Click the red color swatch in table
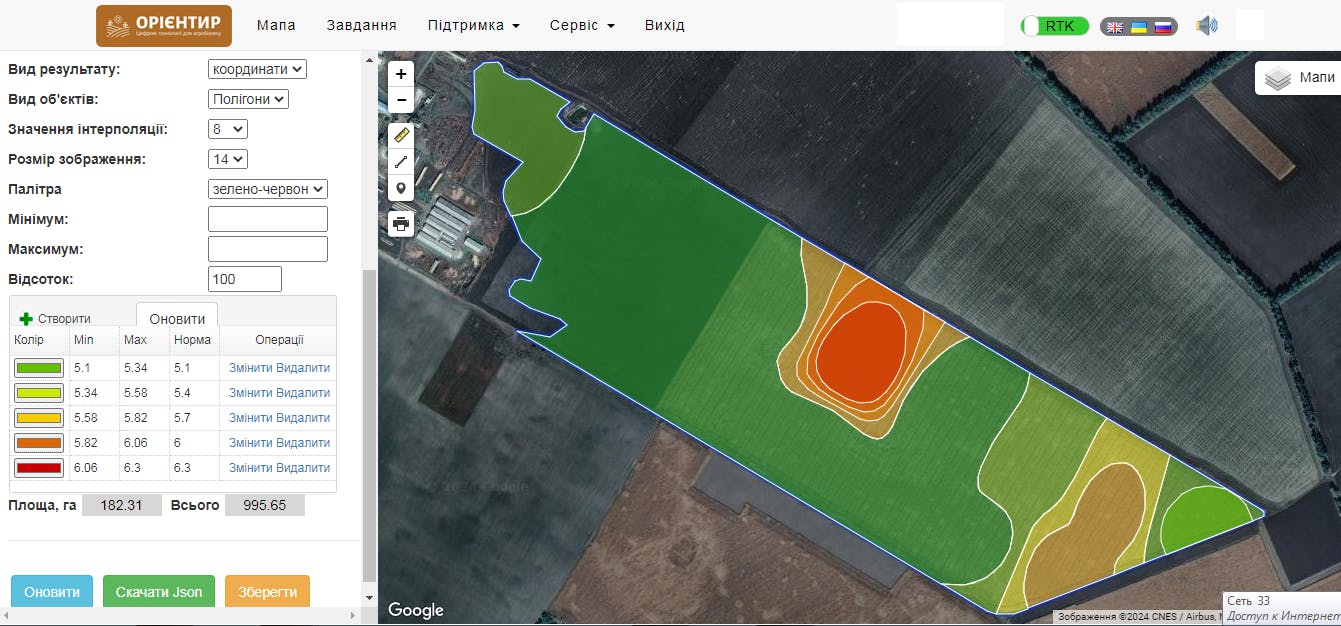This screenshot has height=626, width=1341. tap(39, 468)
